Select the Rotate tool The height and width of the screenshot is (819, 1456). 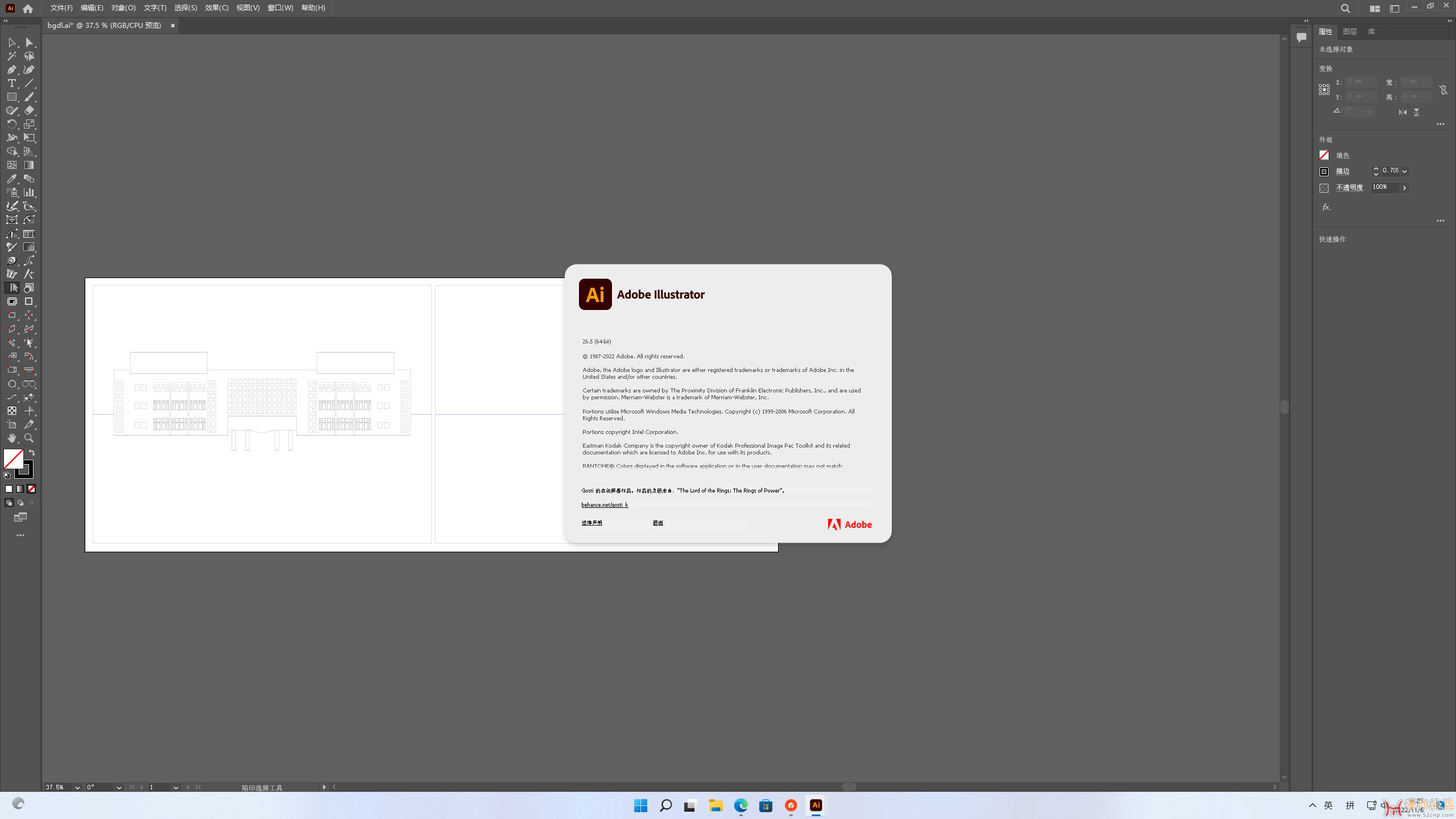(x=12, y=125)
